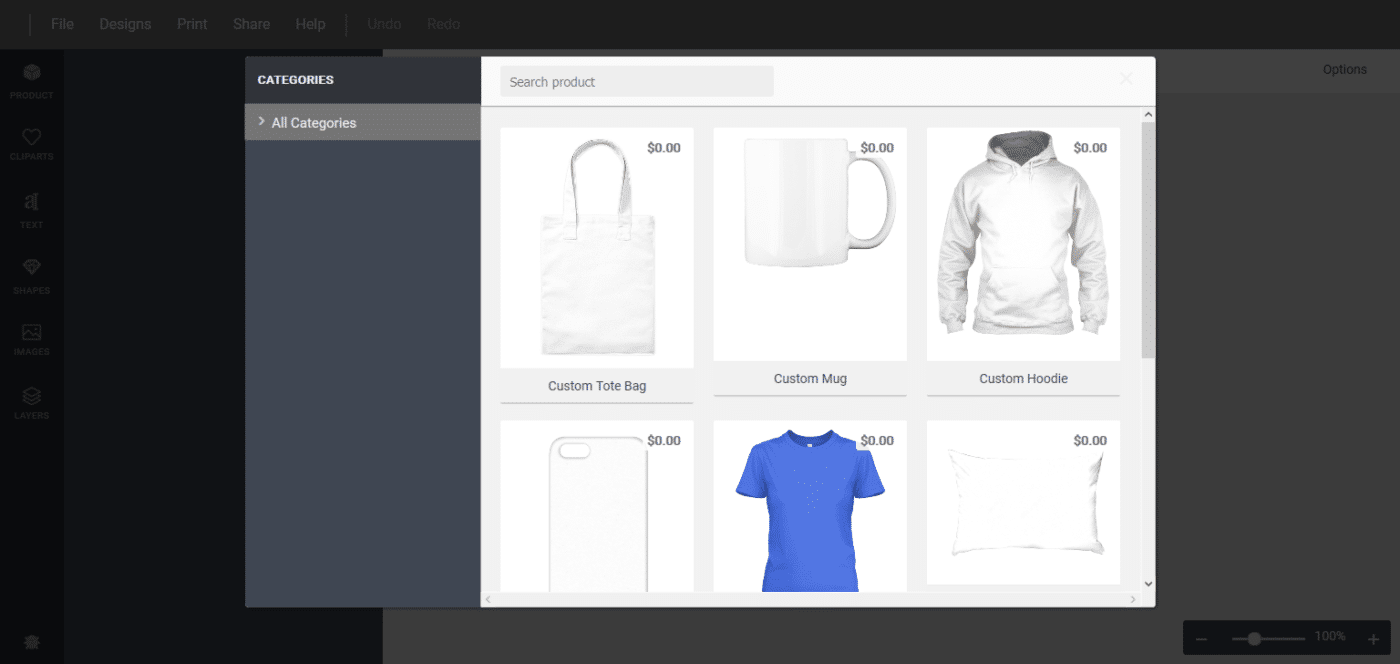Viewport: 1400px width, 664px height.
Task: Close the product picker dialog
Action: [x=1126, y=78]
